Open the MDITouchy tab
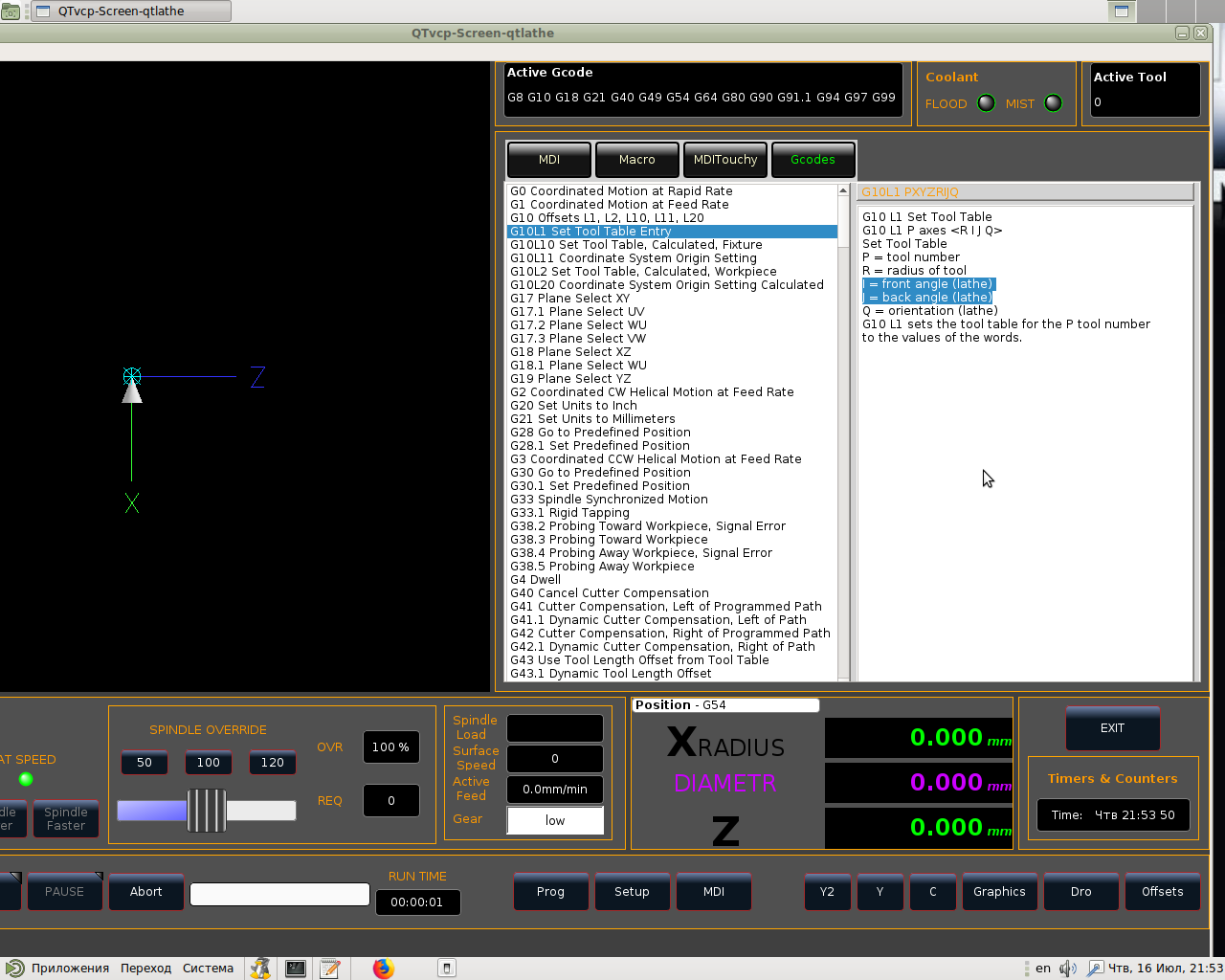This screenshot has width=1225, height=980. 725,160
